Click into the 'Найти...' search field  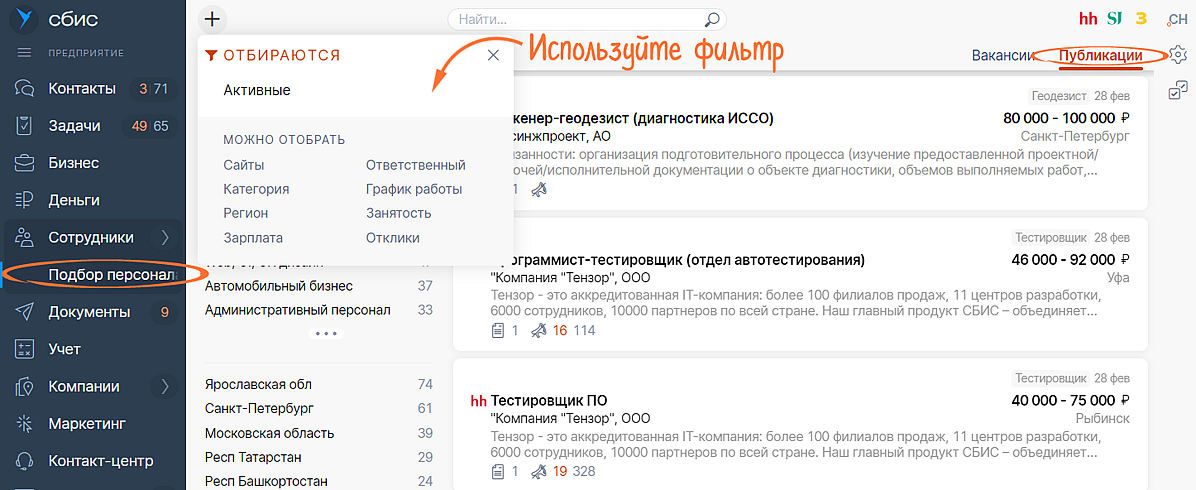[575, 19]
